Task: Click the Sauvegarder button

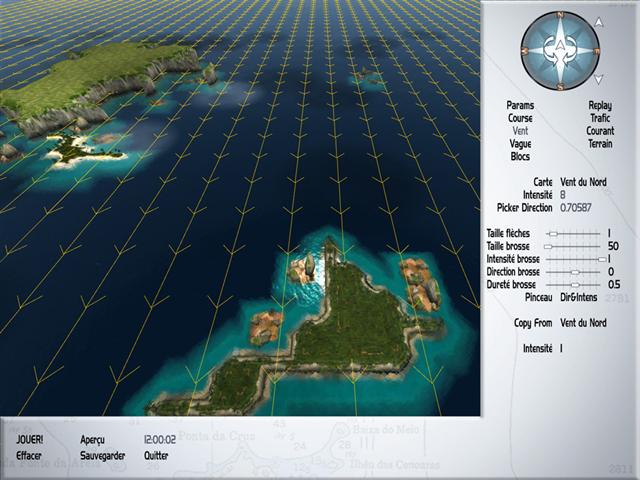Action: (102, 456)
